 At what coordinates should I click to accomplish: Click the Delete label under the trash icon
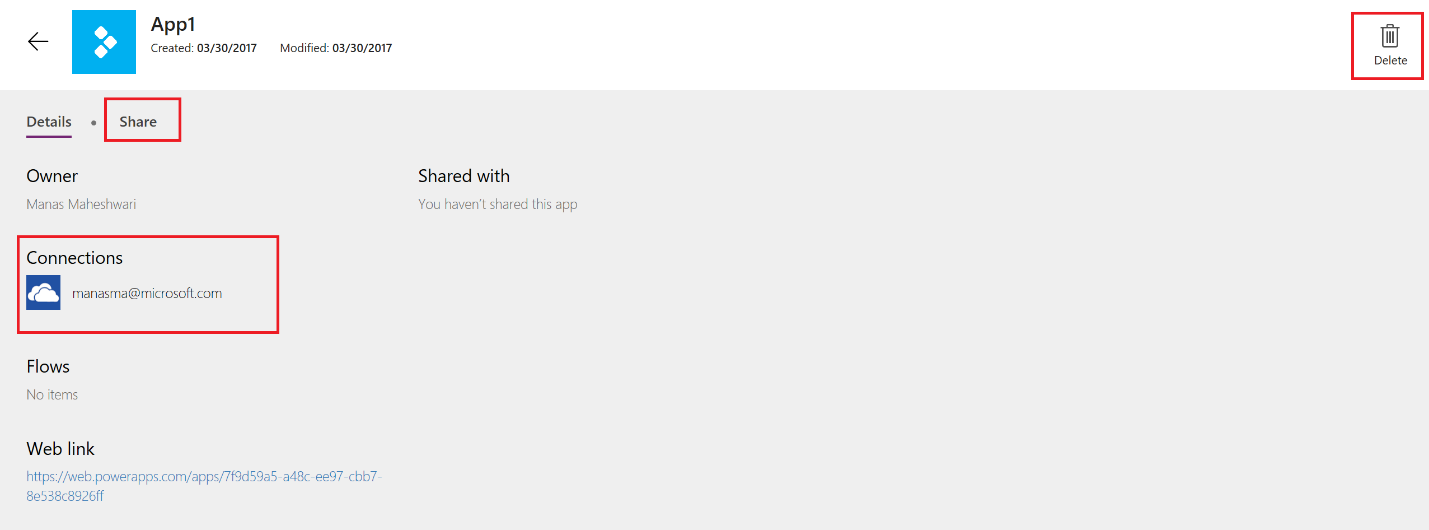pyautogui.click(x=1390, y=61)
